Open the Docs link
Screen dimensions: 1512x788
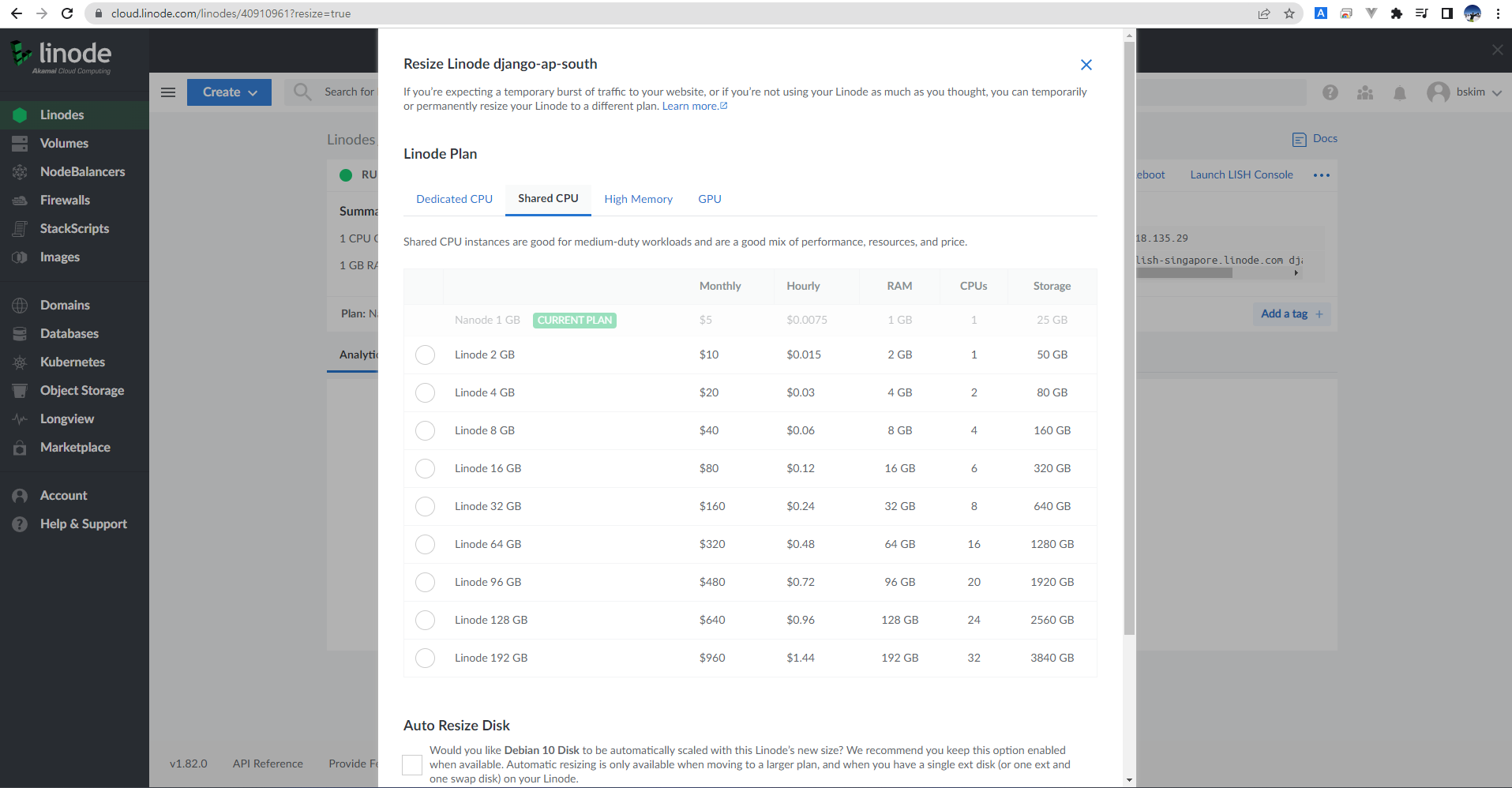point(1325,139)
